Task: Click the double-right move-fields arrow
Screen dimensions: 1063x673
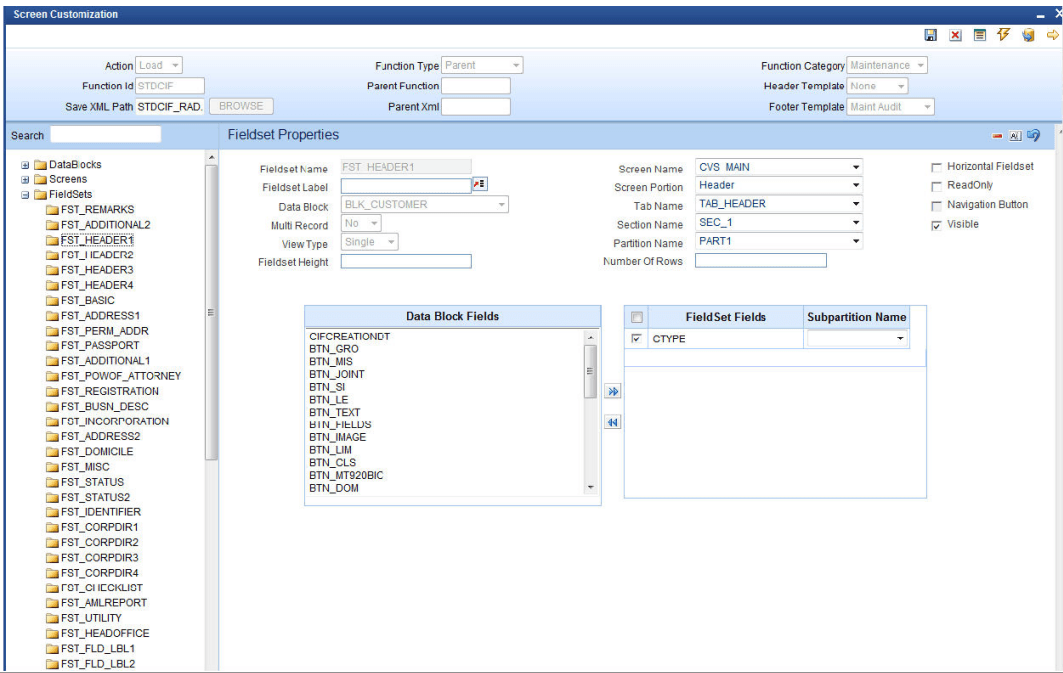Action: click(613, 392)
